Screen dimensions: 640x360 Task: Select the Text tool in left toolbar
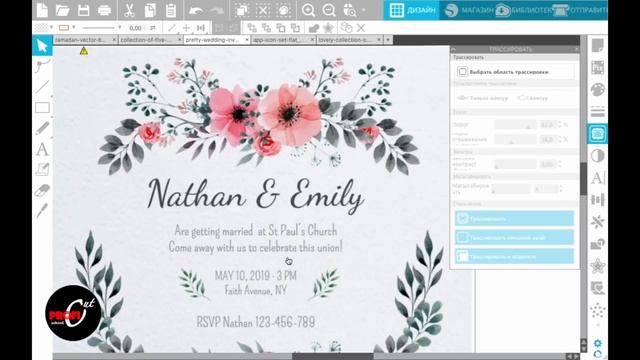coord(42,149)
